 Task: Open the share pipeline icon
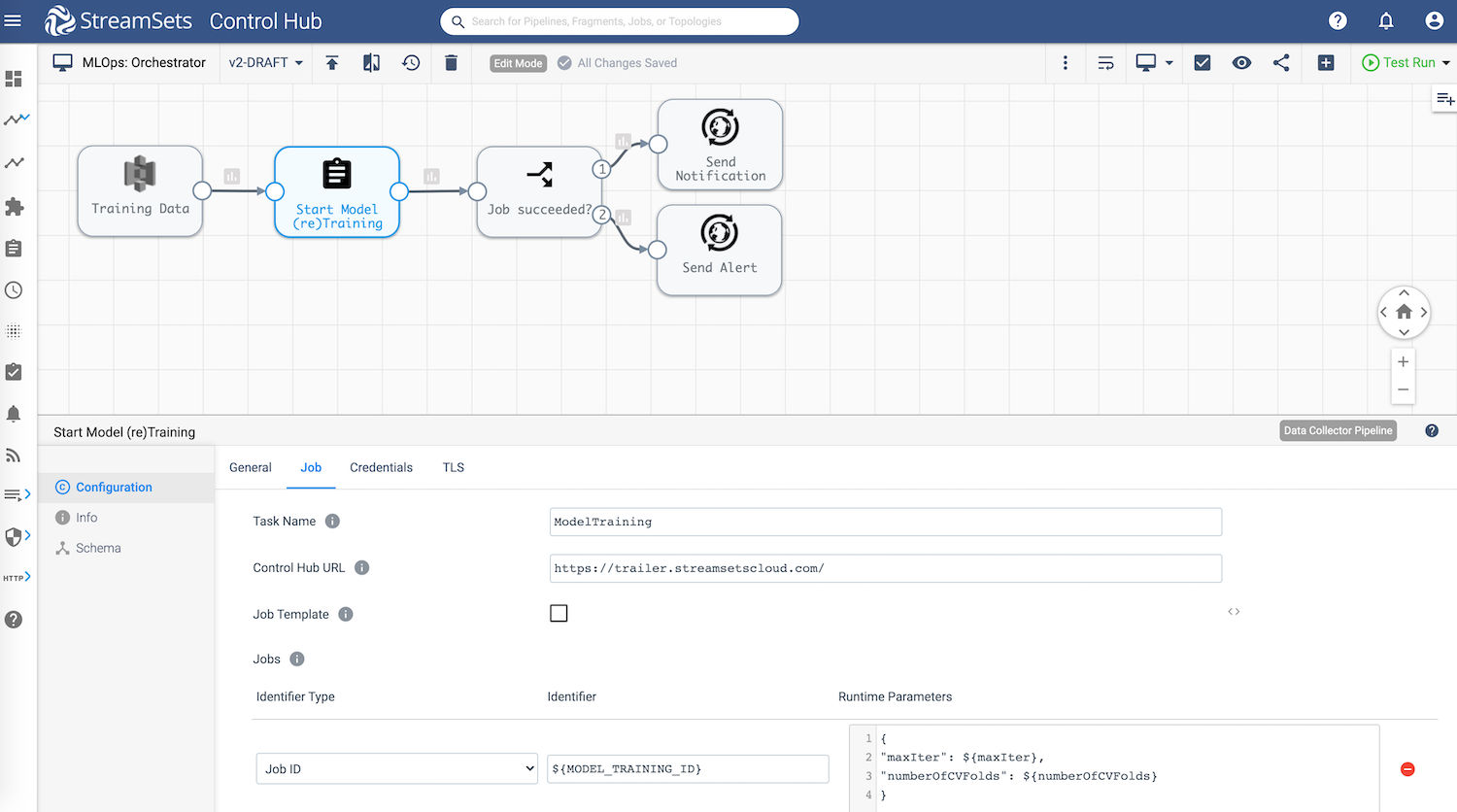(x=1281, y=63)
